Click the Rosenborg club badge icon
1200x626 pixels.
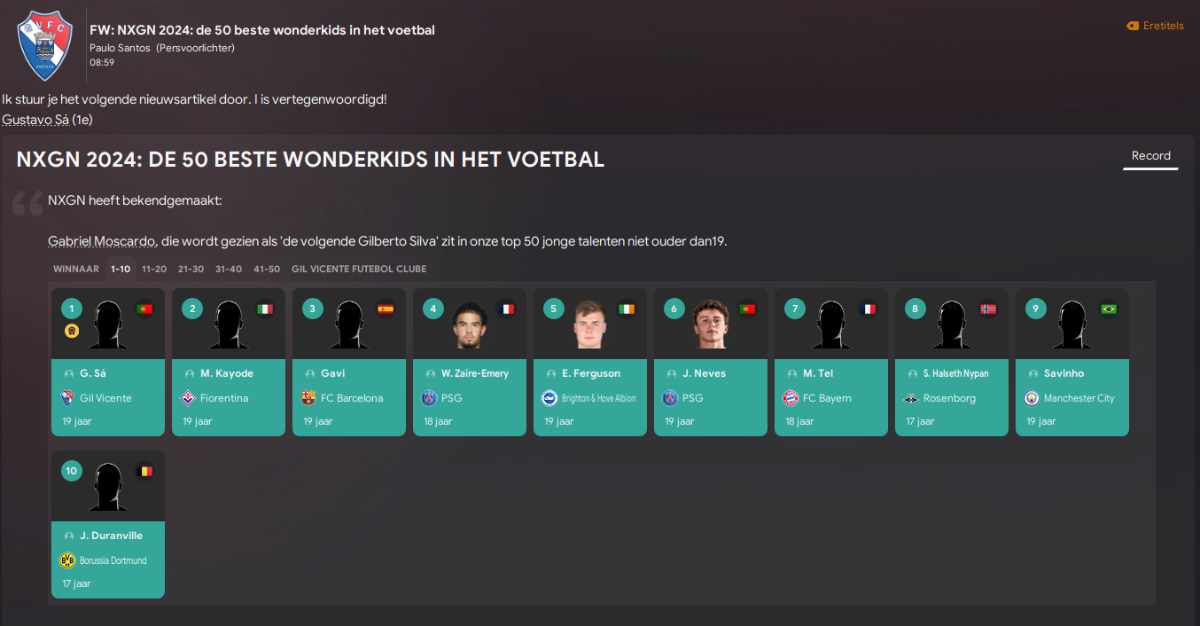911,398
